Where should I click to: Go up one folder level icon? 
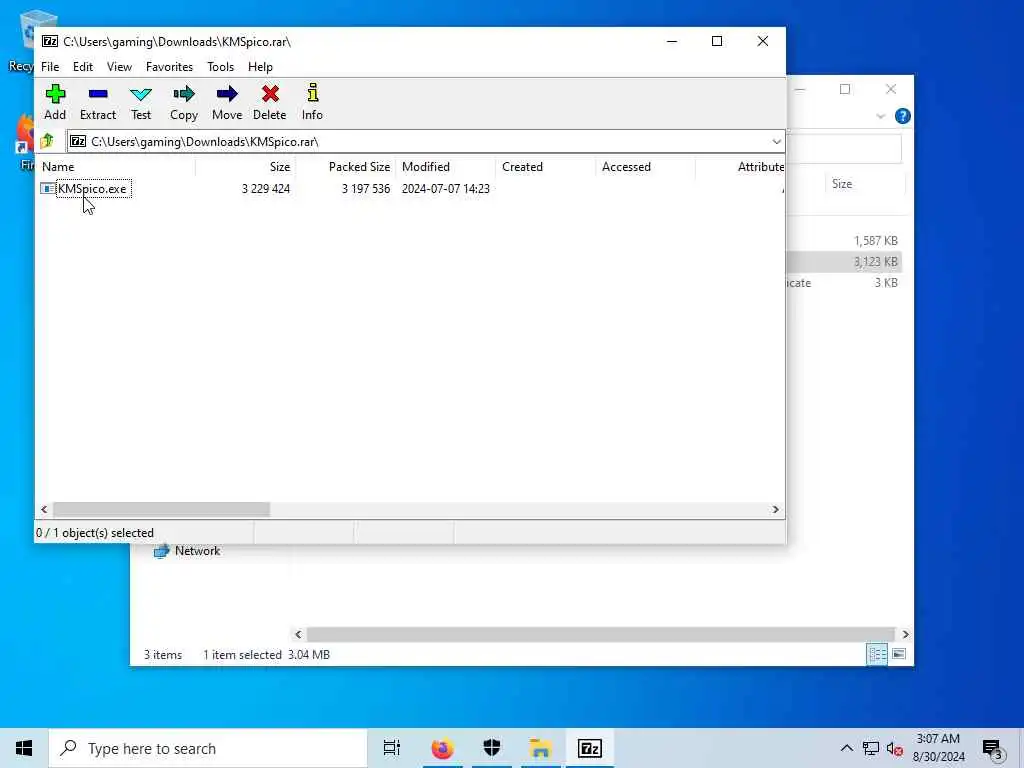48,141
